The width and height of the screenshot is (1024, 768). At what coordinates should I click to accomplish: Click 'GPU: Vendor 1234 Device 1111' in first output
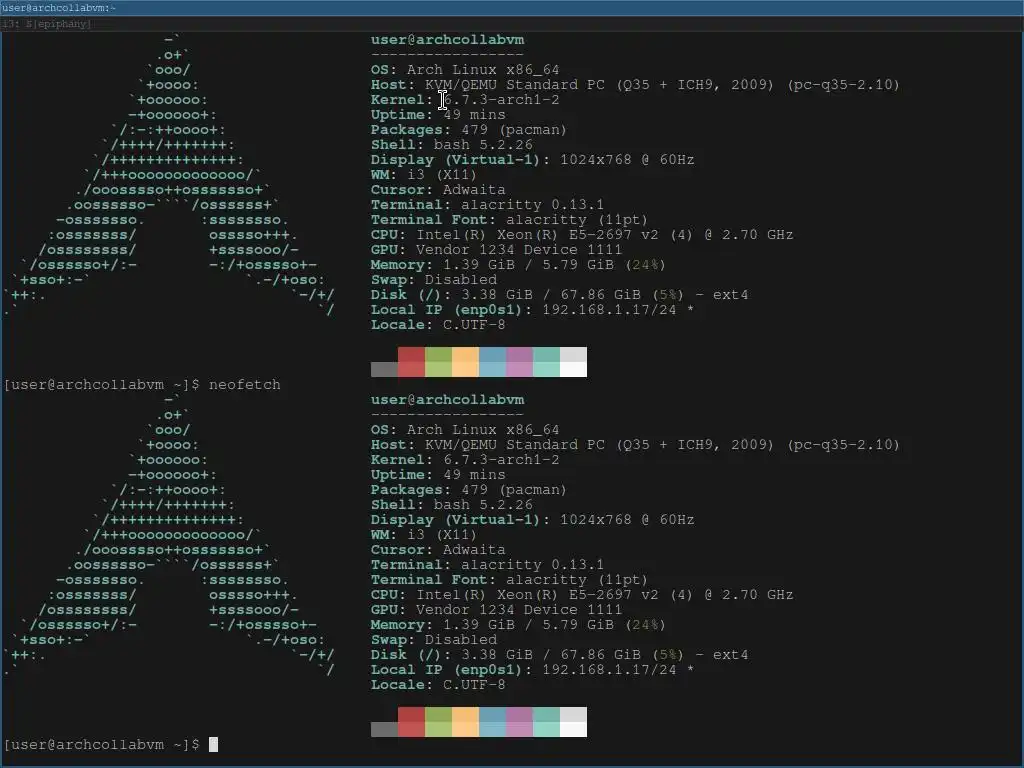click(496, 250)
